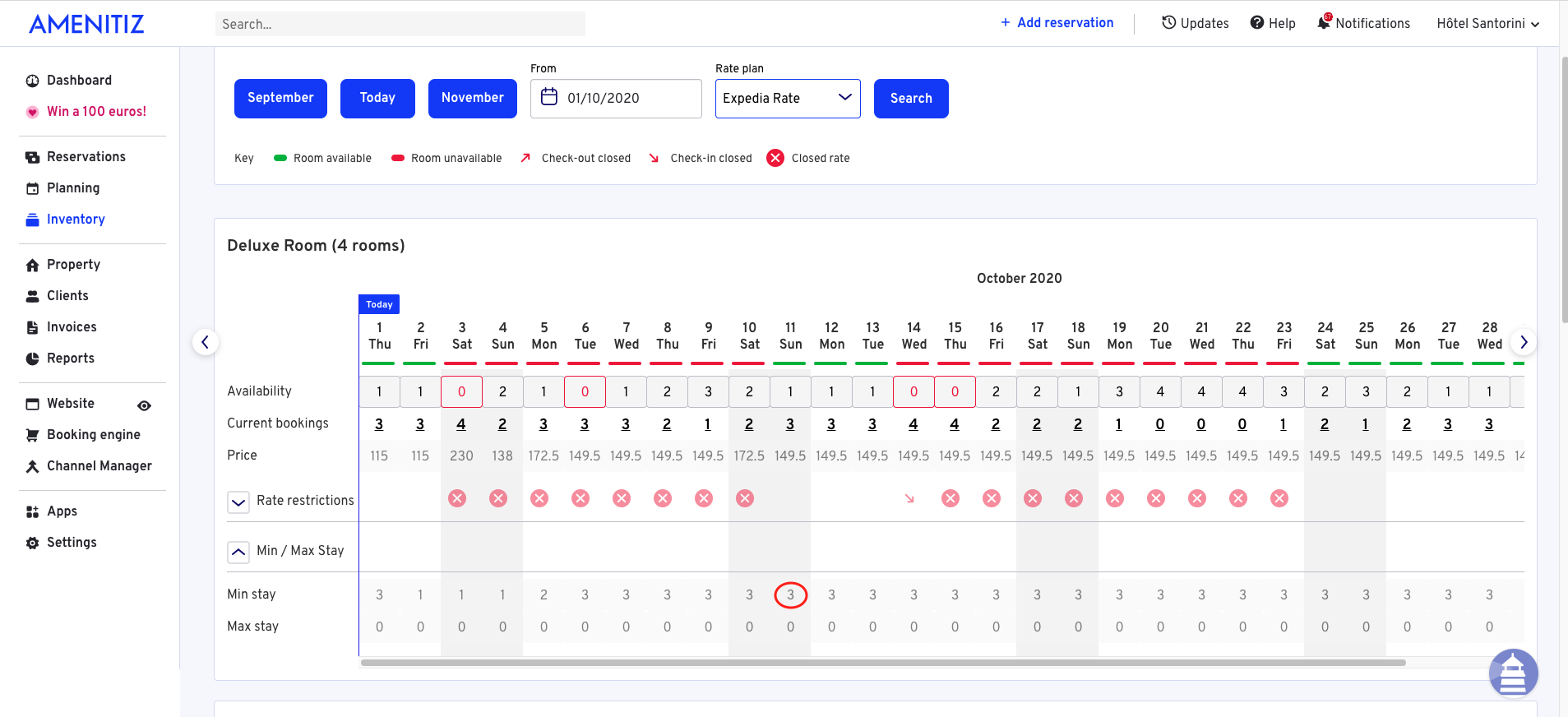Click Add reservation
Image resolution: width=1568 pixels, height=717 pixels.
pyautogui.click(x=1057, y=22)
